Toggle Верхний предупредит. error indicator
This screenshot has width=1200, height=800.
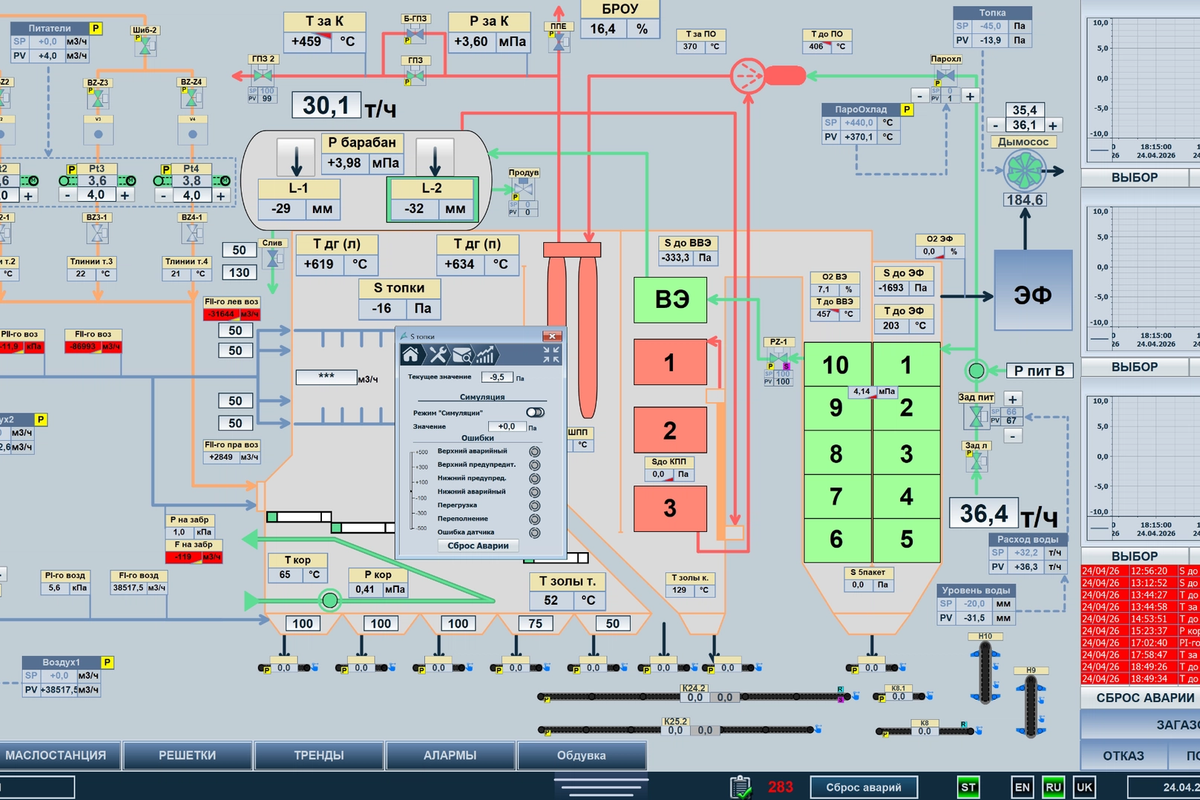click(535, 465)
